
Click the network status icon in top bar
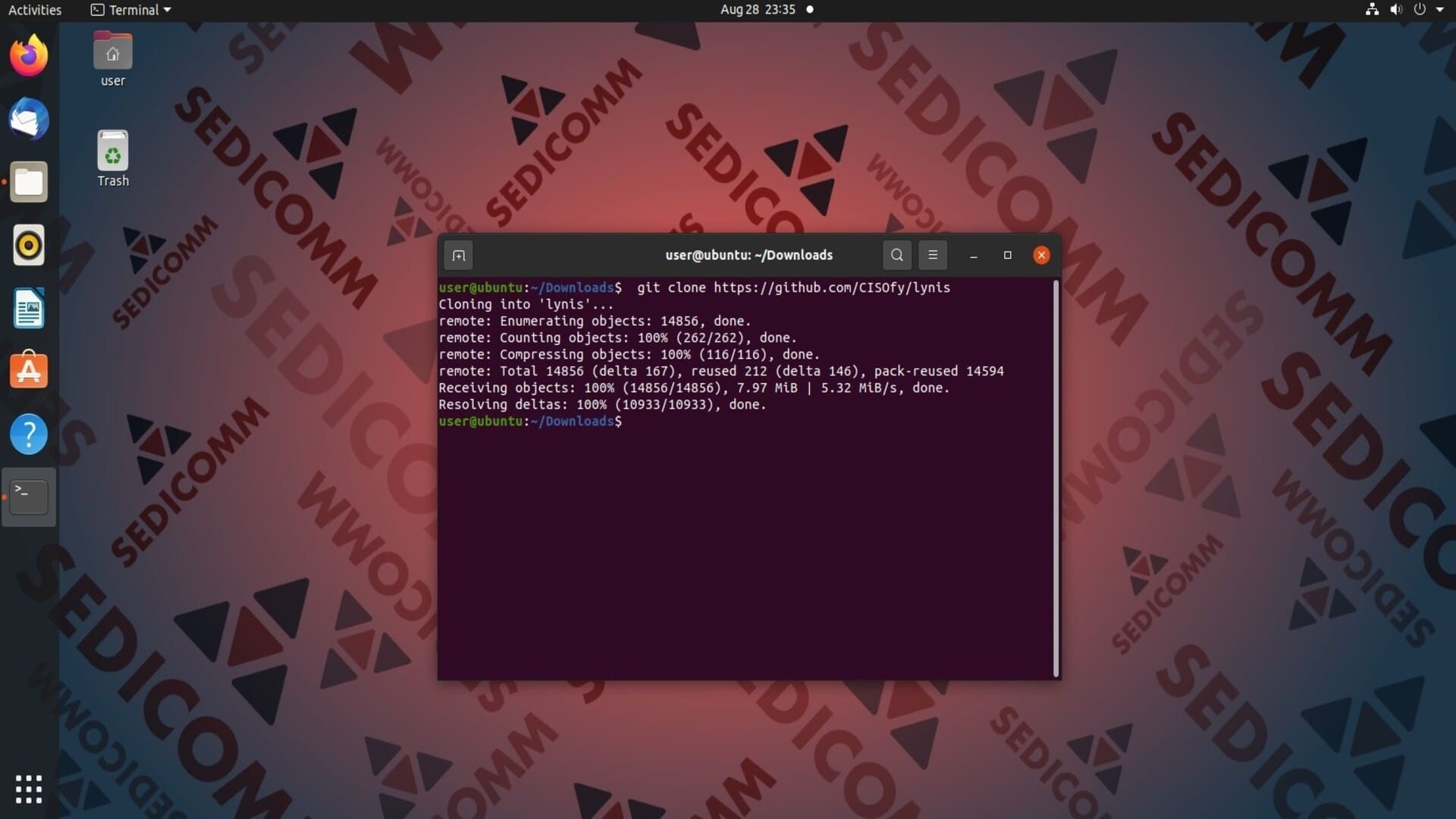click(x=1372, y=10)
